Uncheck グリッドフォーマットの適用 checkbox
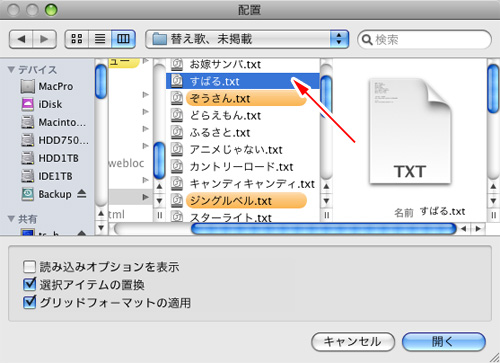This screenshot has height=363, width=500. [29, 302]
